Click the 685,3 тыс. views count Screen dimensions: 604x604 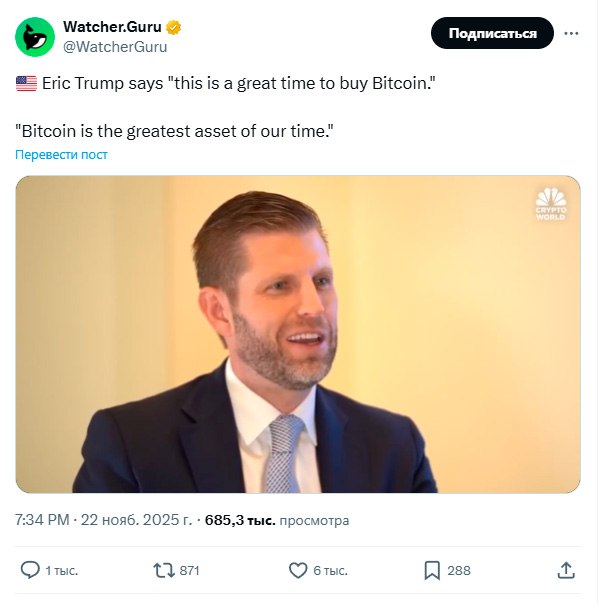coord(240,520)
